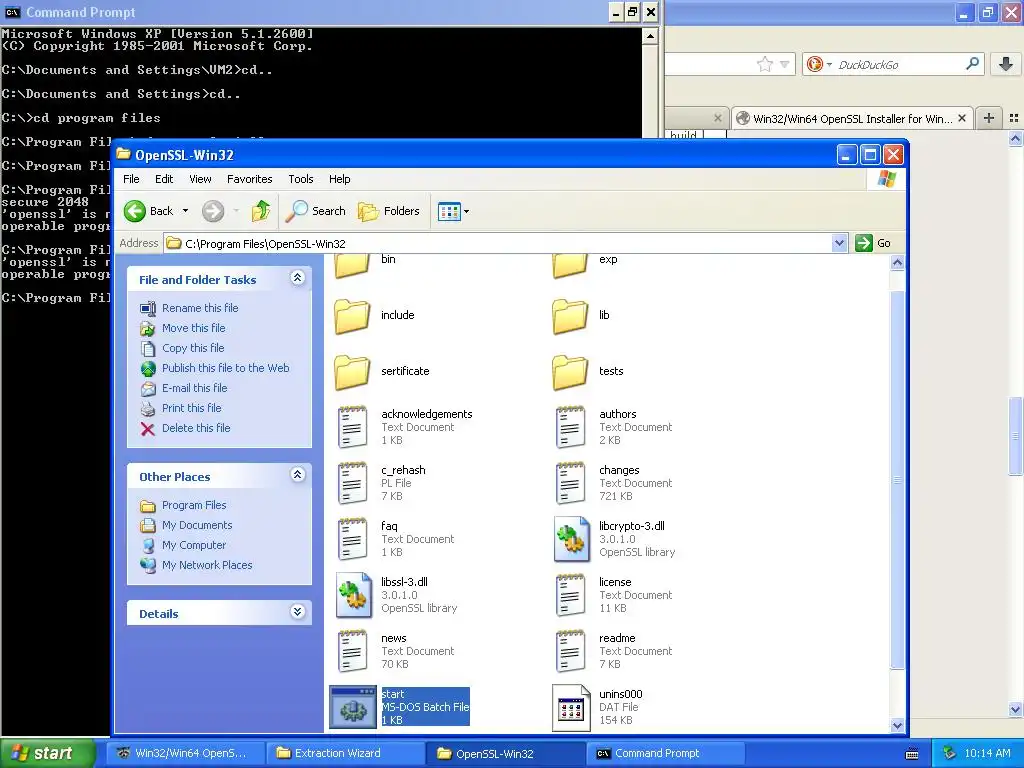Click the exp folder name
Viewport: 1024px width, 768px height.
coord(608,259)
